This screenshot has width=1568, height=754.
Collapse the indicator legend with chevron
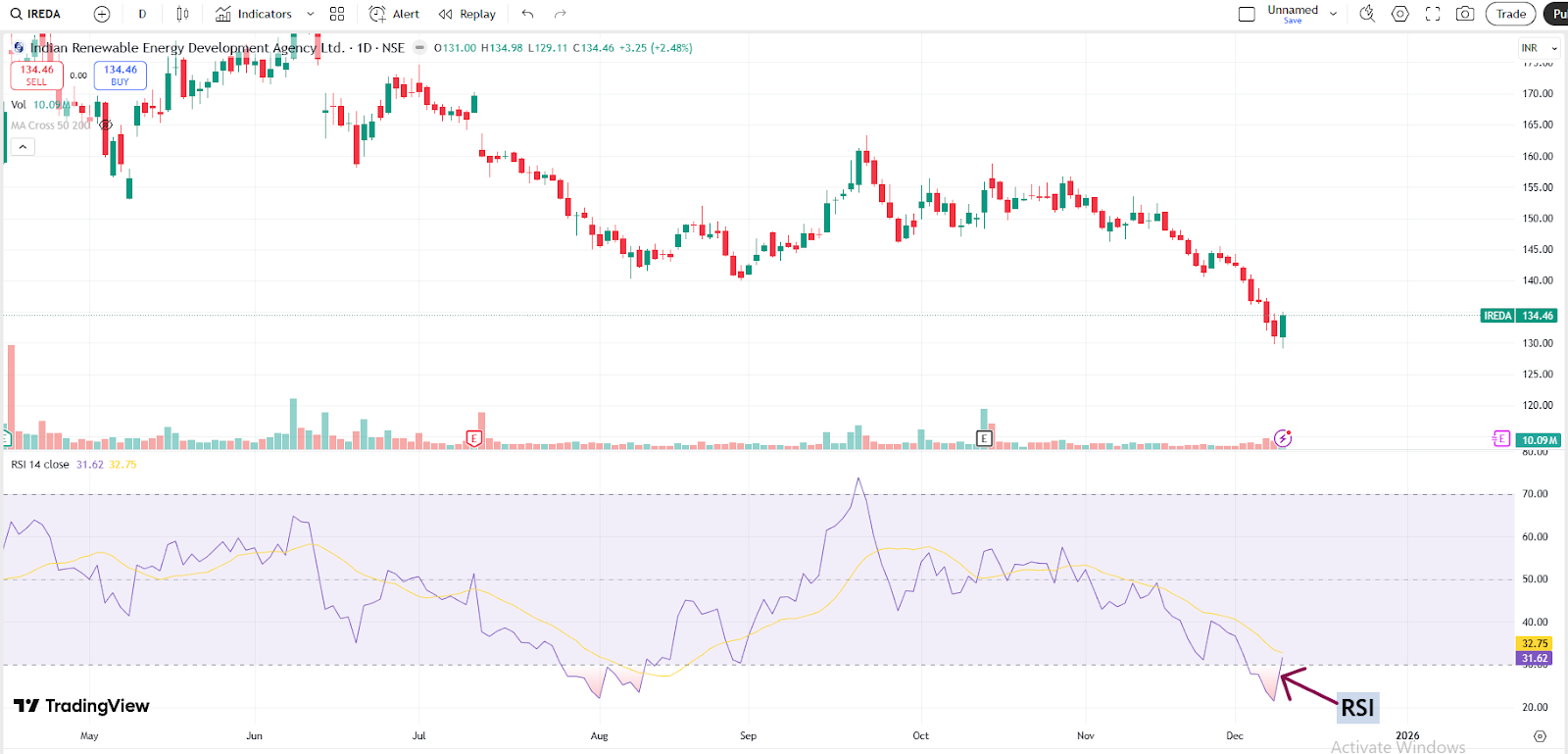click(23, 147)
